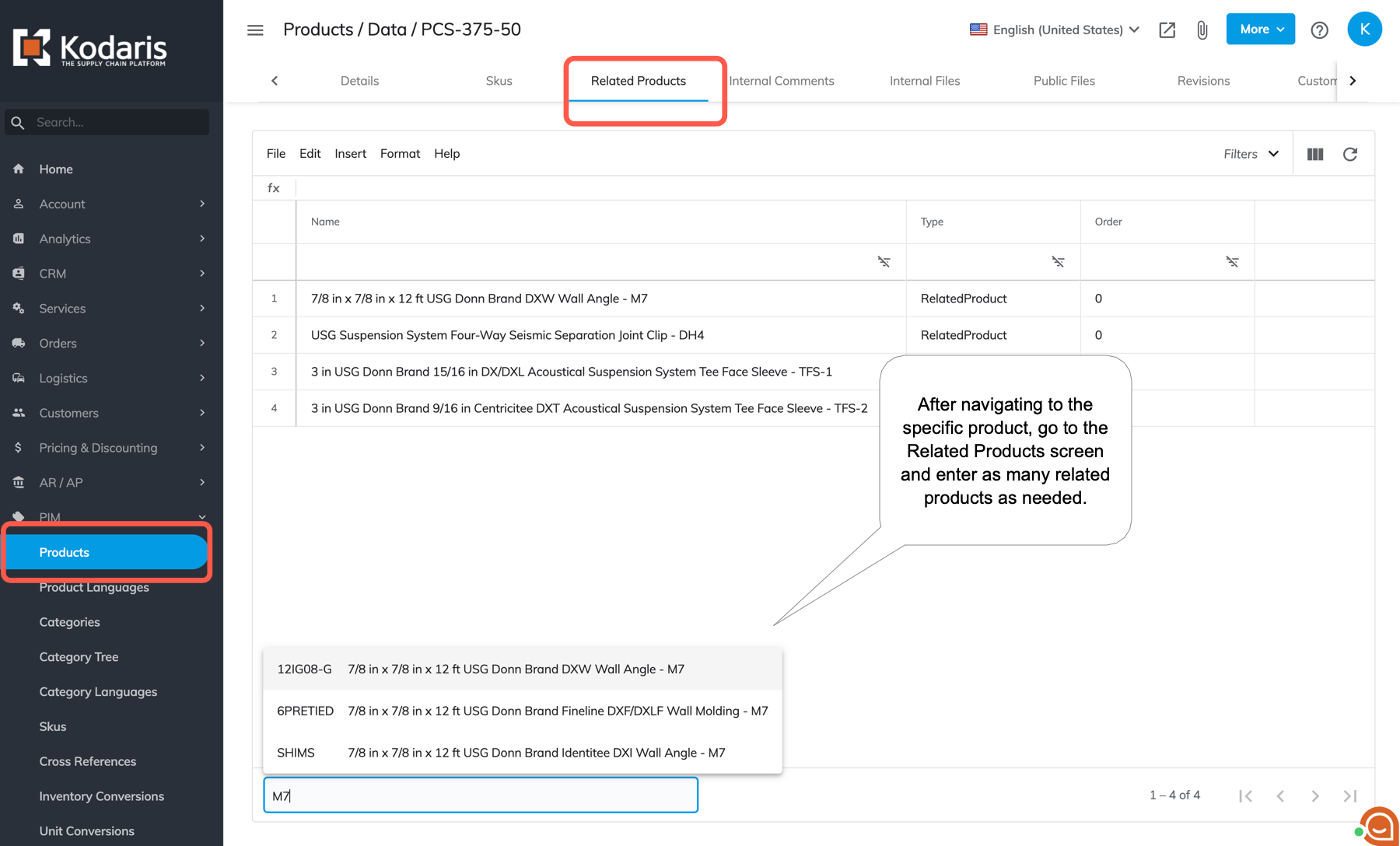Toggle the hamburger menu icon
This screenshot has width=1400, height=846.
coord(255,30)
